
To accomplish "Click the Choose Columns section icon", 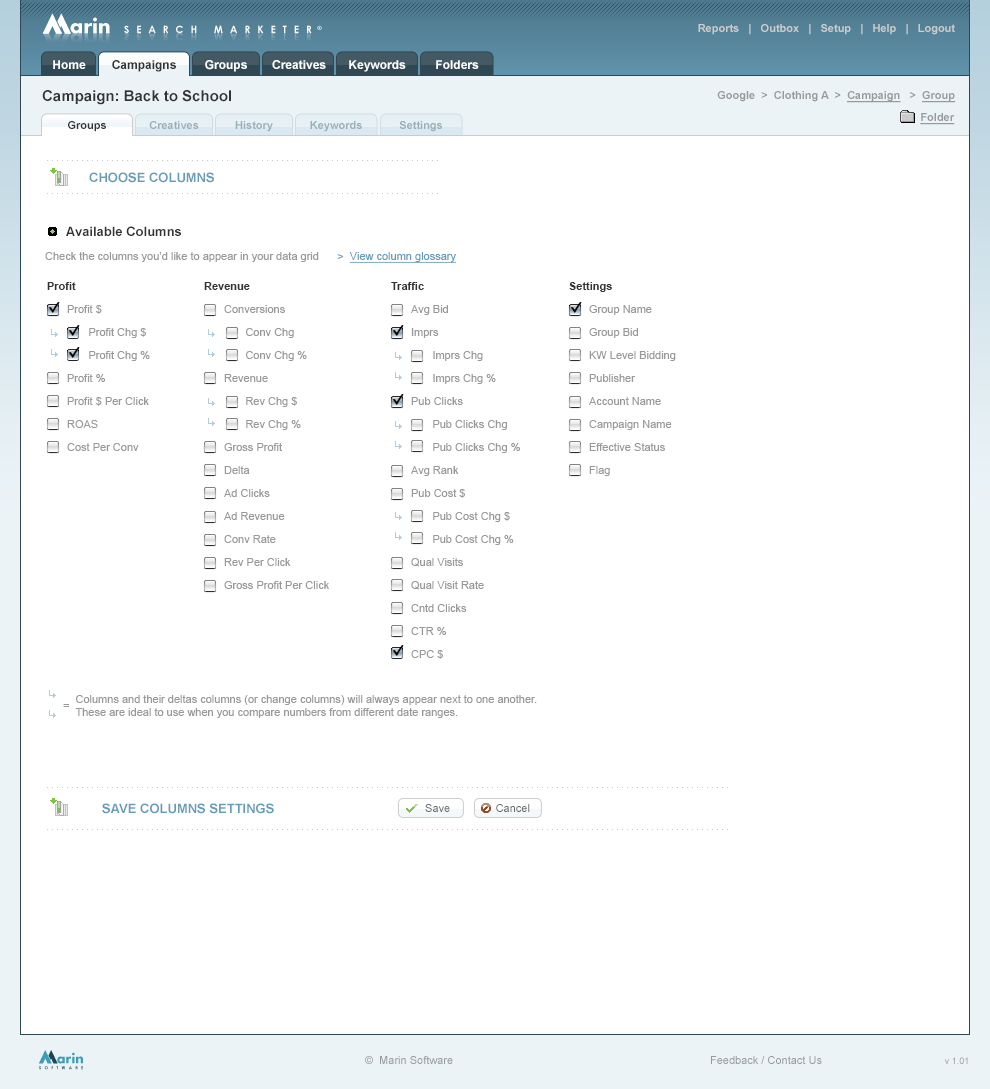I will pyautogui.click(x=59, y=178).
